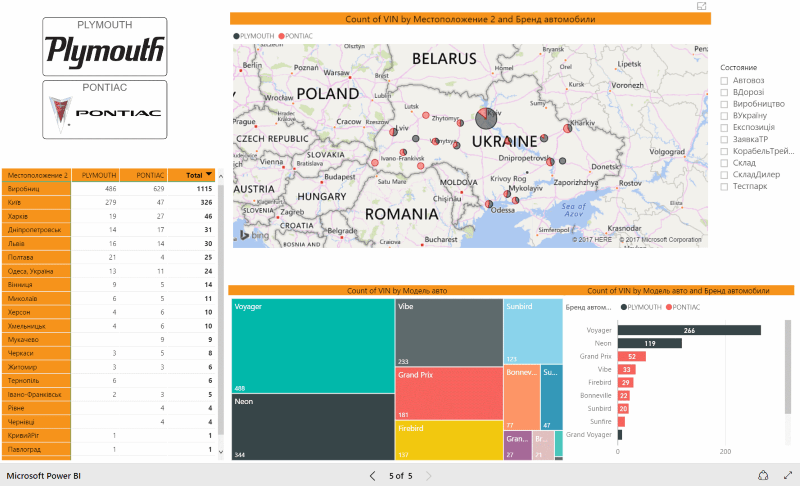
Task: Select the Київ row label
Action: (14, 202)
